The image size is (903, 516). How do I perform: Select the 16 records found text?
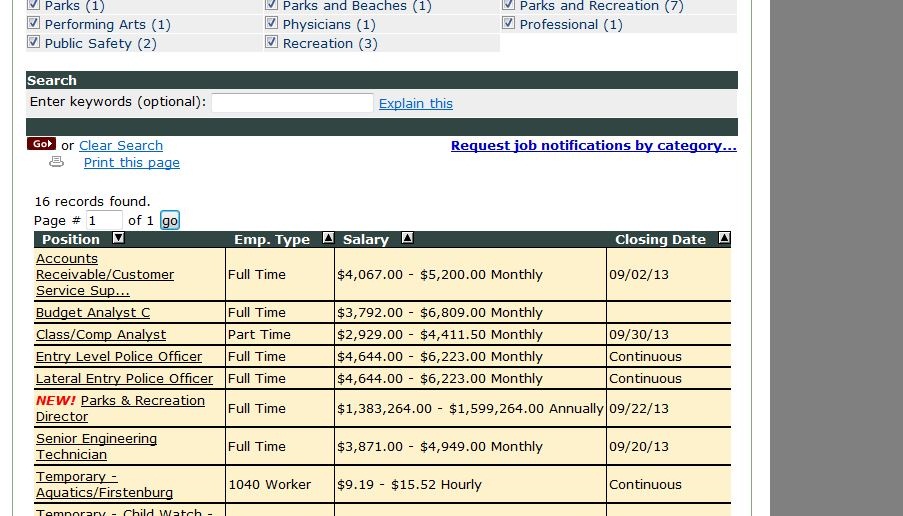[x=92, y=202]
